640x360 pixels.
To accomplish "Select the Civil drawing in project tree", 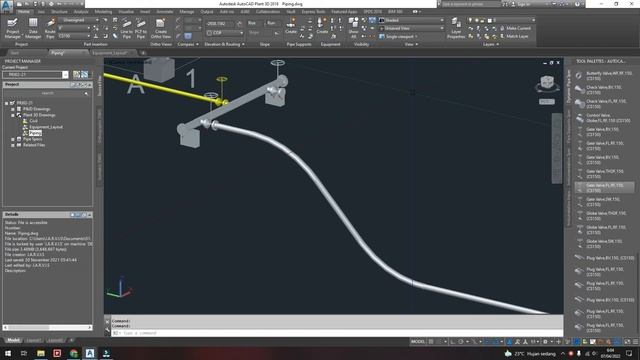I will tap(33, 121).
